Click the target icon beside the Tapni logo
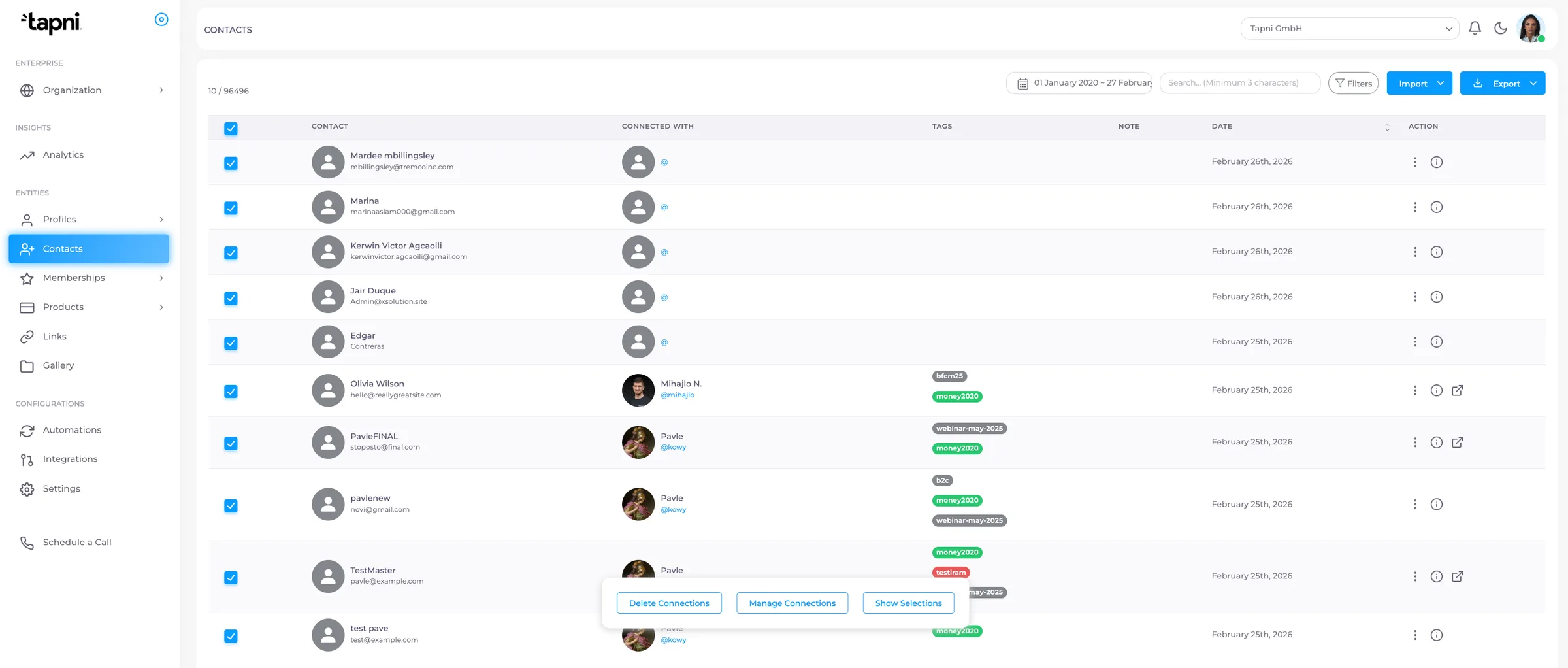The height and width of the screenshot is (668, 1568). coord(161,20)
